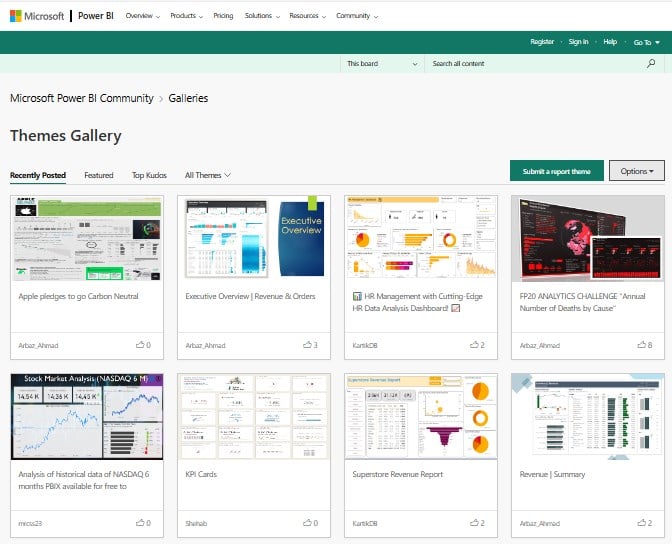This screenshot has width=672, height=544.
Task: Go to Microsoft Power BI Community breadcrumb
Action: (81, 98)
